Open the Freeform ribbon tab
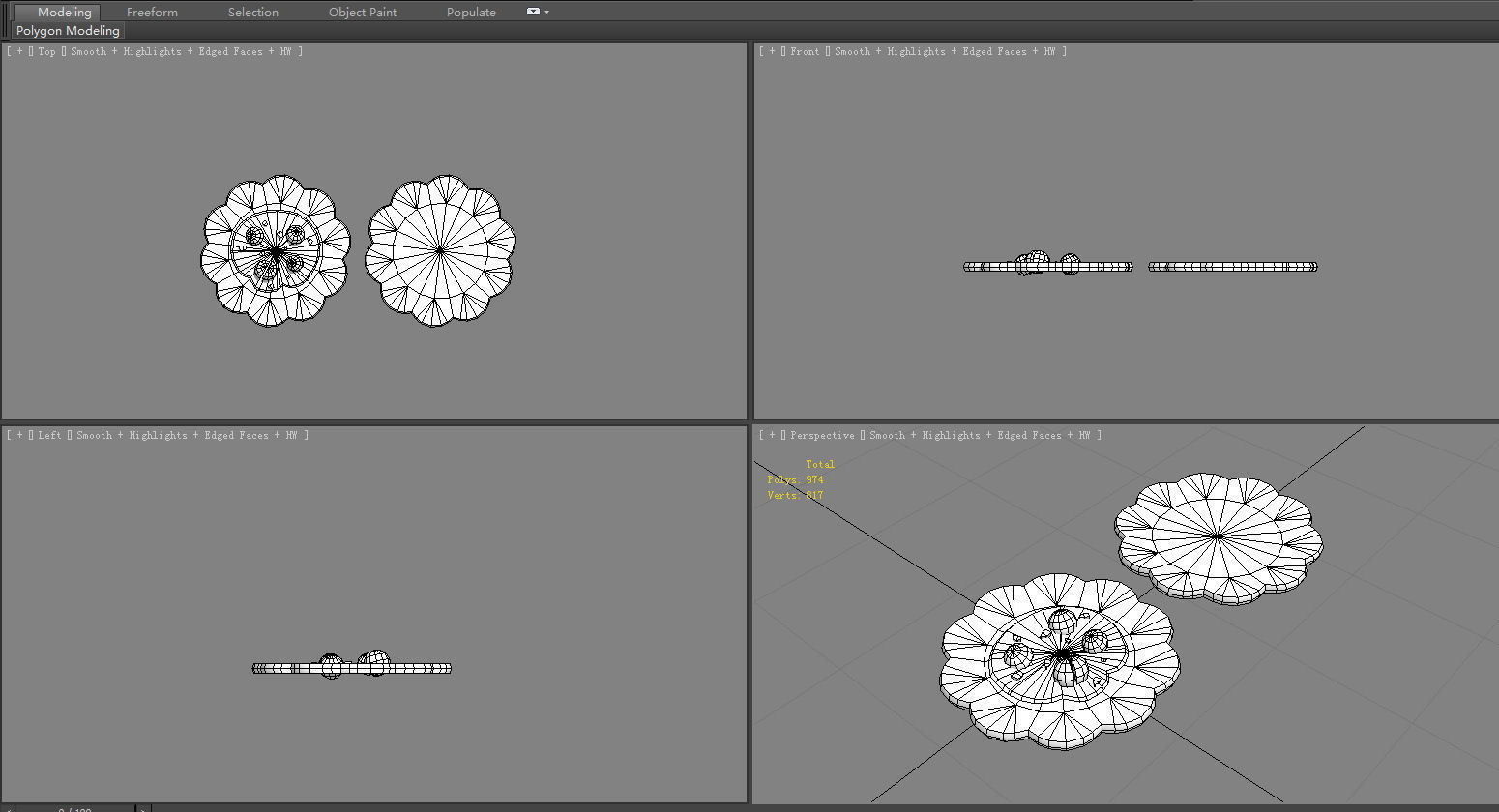Screen dimensions: 1499x812 tap(152, 13)
